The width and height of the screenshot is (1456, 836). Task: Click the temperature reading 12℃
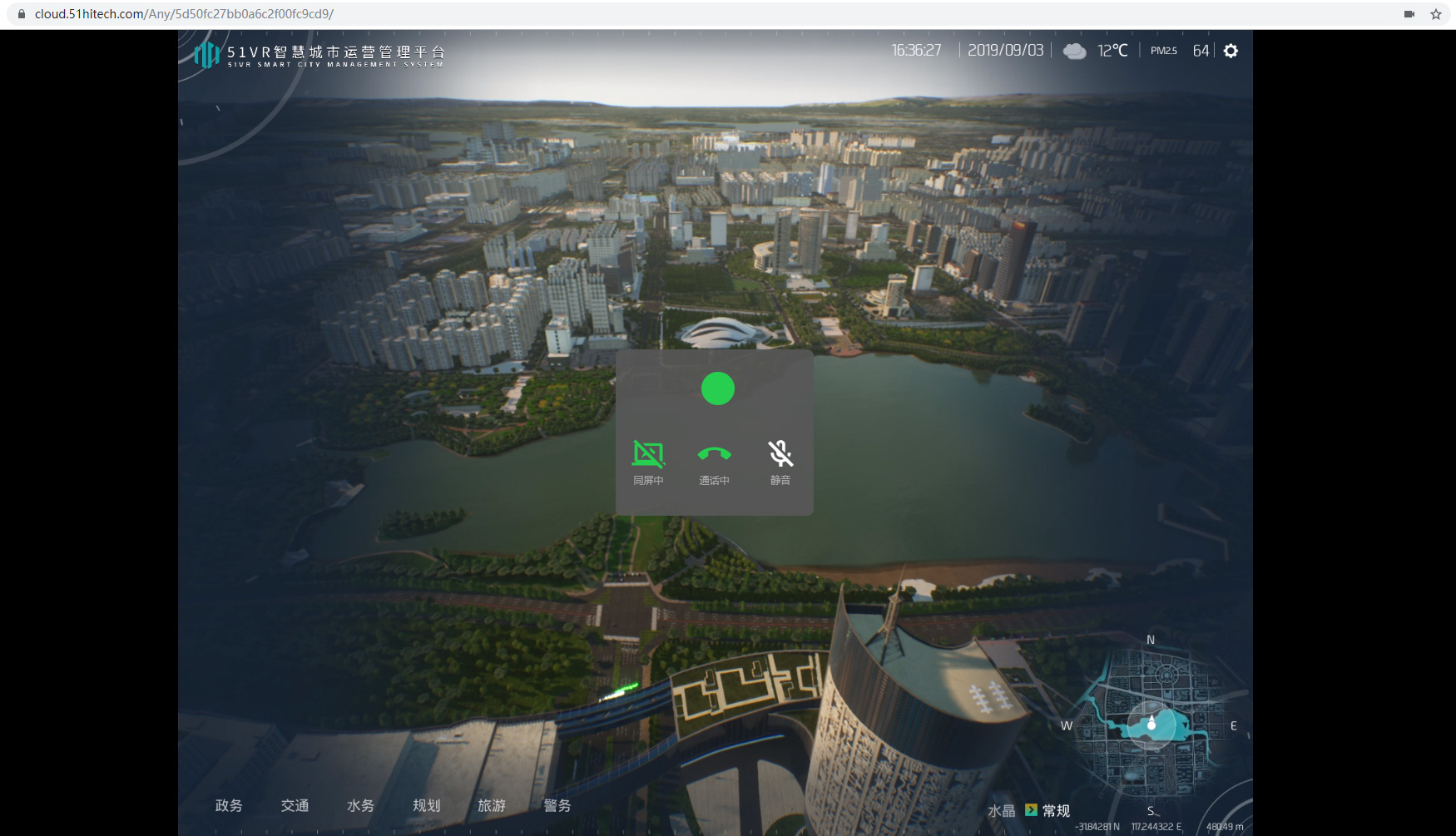pos(1112,51)
